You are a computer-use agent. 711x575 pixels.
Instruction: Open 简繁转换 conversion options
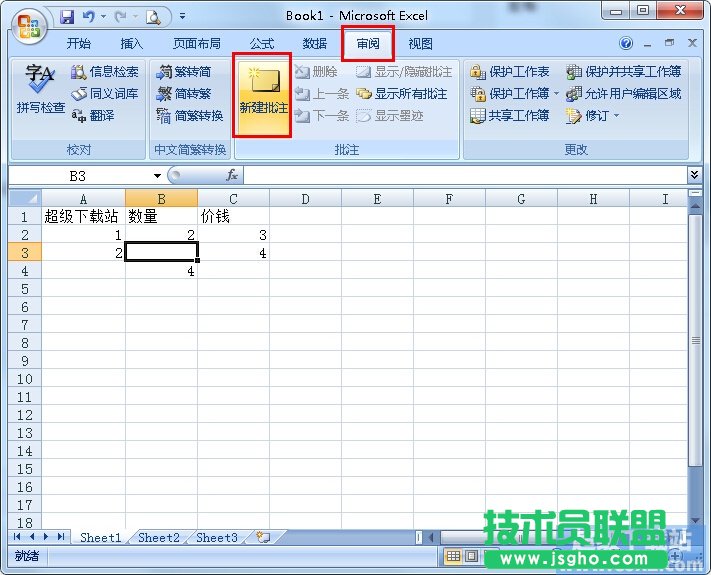pyautogui.click(x=190, y=116)
